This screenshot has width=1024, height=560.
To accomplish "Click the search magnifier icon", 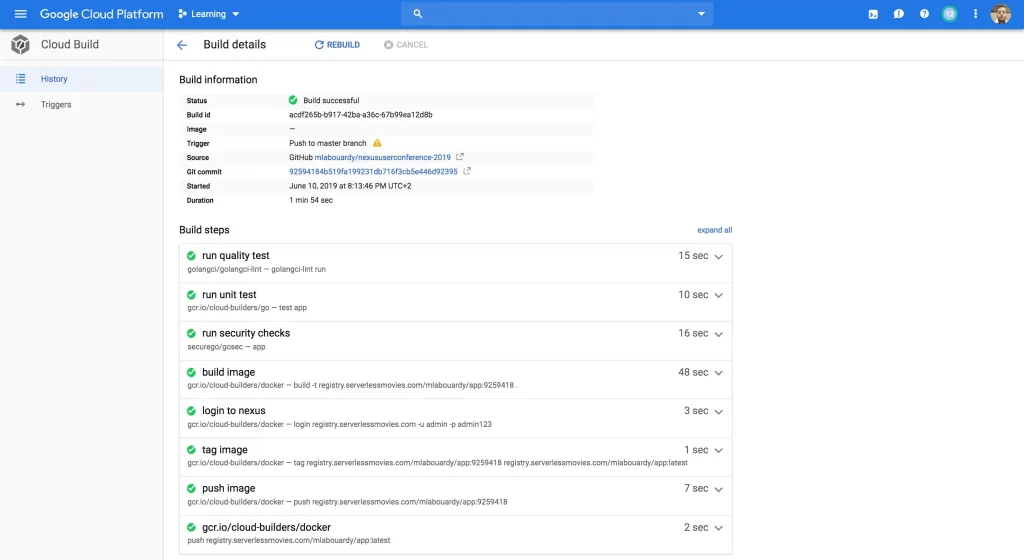I will click(418, 14).
